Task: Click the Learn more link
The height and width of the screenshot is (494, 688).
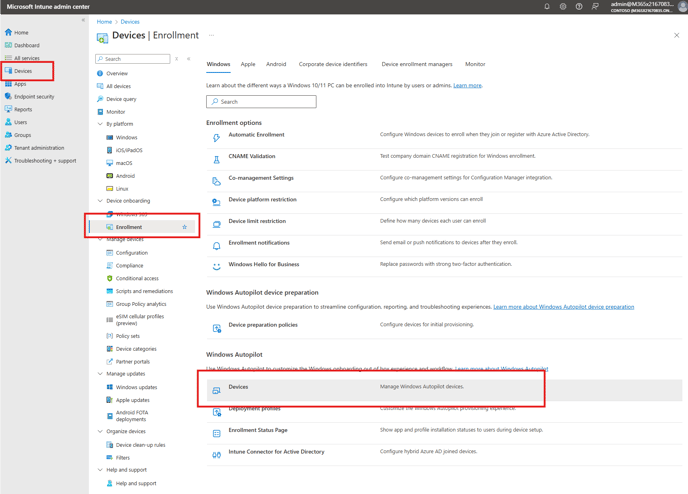Action: (467, 86)
